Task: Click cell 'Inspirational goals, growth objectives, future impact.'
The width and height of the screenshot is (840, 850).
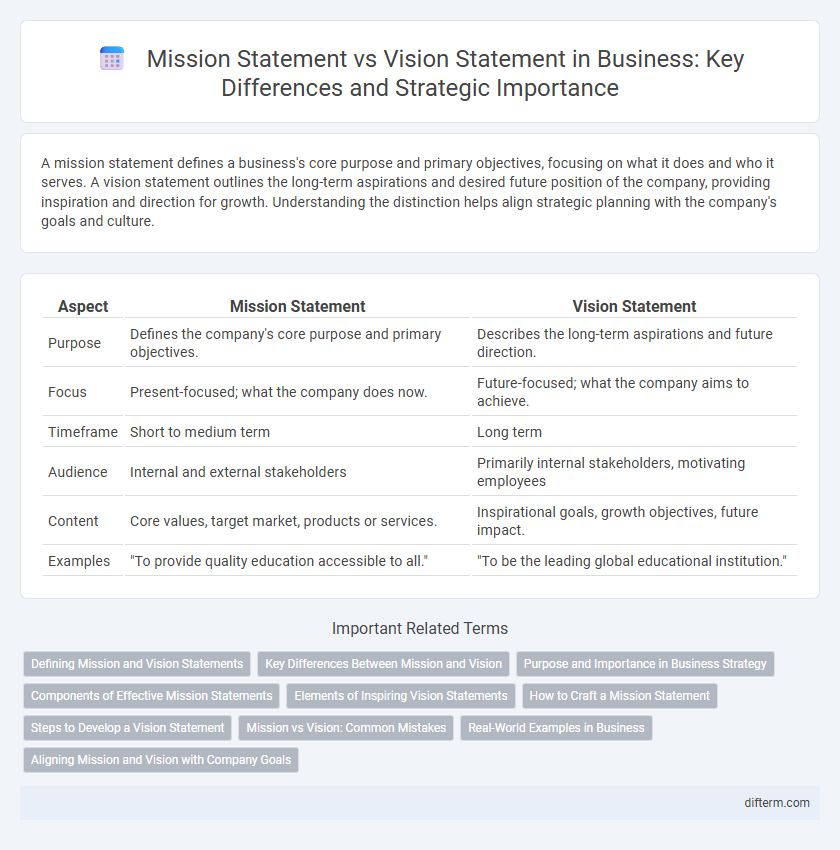Action: point(634,521)
